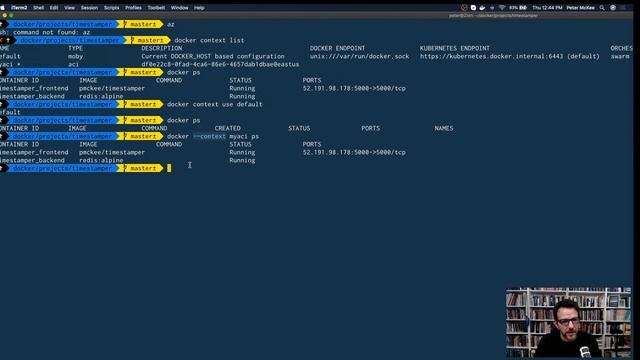Viewport: 640px width, 360px height.
Task: Open the Profiles menu
Action: pyautogui.click(x=133, y=7)
